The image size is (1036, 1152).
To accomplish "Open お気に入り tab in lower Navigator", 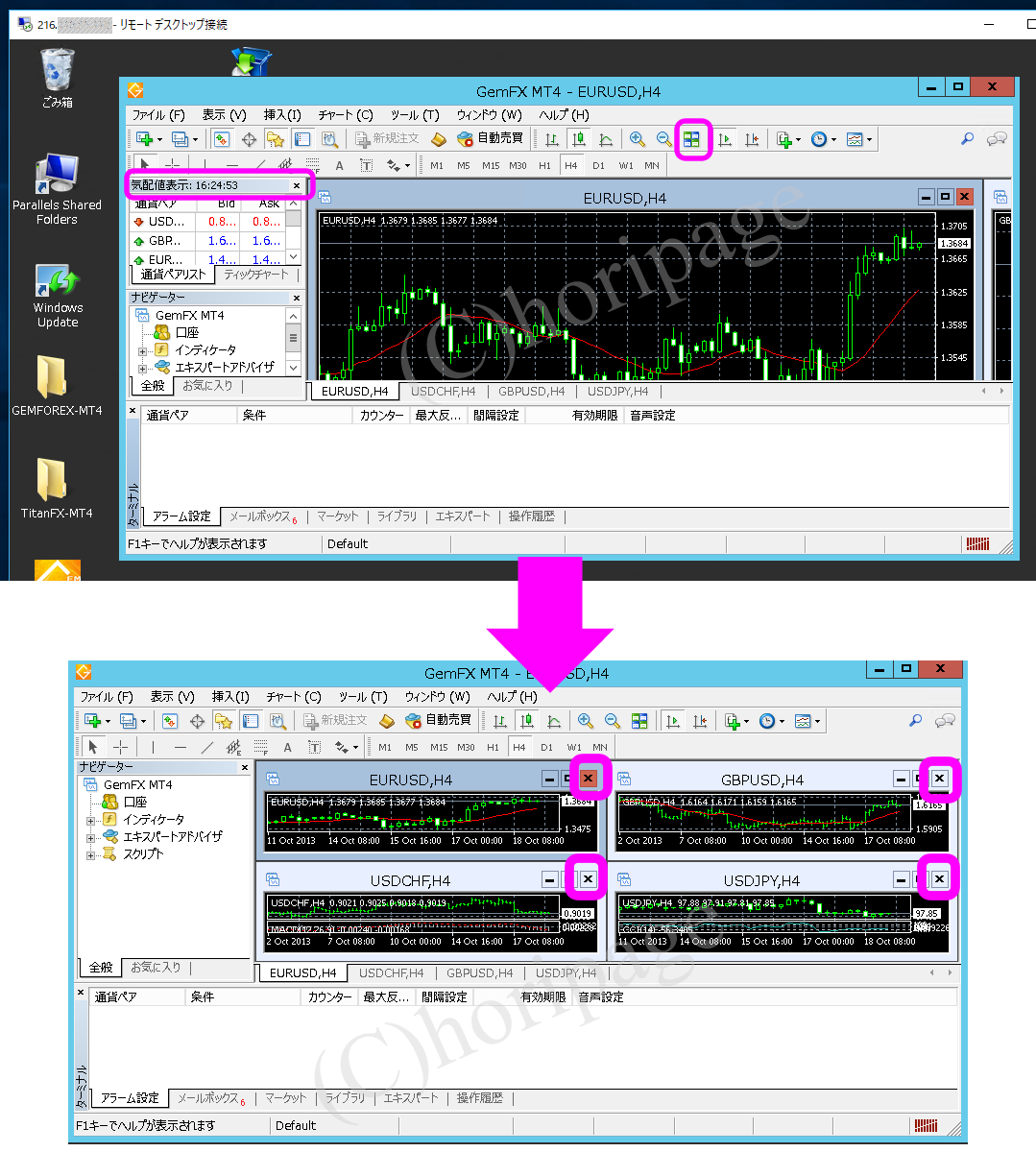I will pyautogui.click(x=156, y=968).
